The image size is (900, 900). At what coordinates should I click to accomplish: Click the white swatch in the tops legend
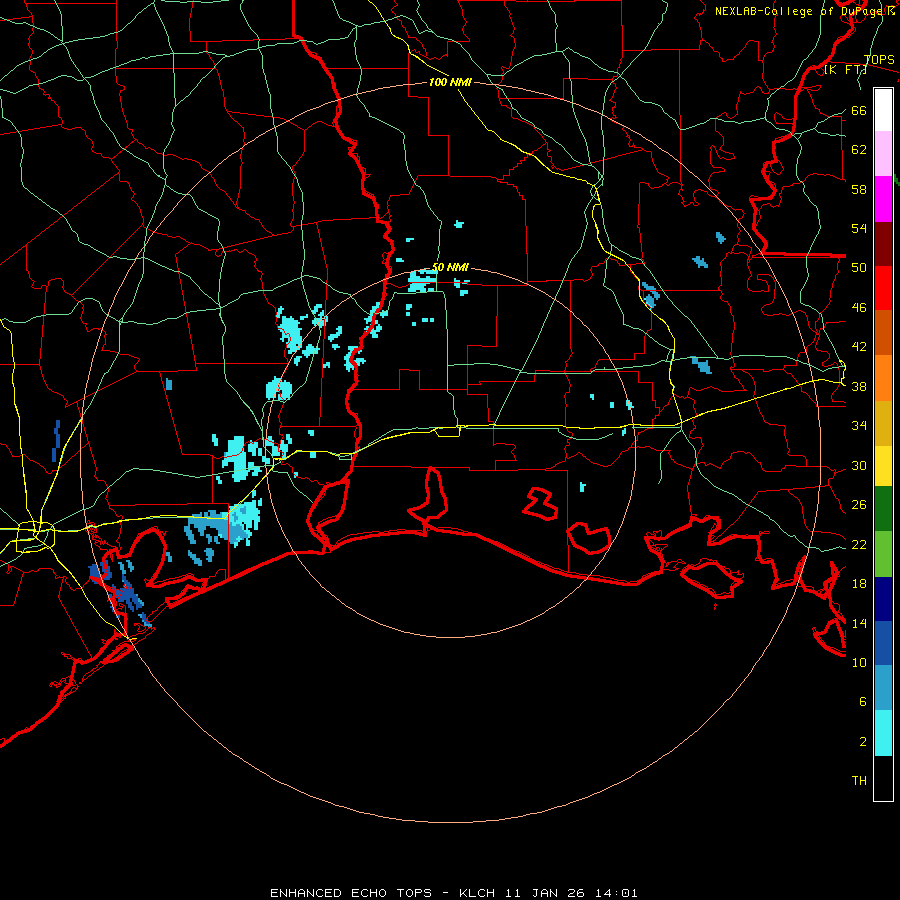click(883, 110)
